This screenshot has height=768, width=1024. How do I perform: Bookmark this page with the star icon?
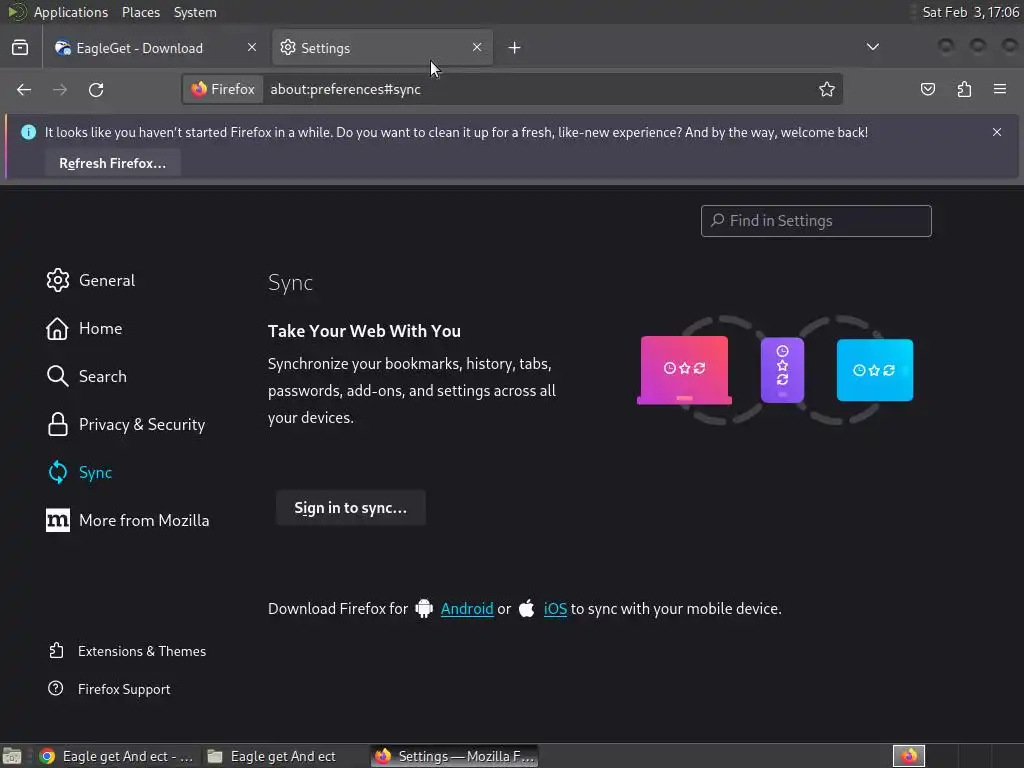tap(827, 89)
